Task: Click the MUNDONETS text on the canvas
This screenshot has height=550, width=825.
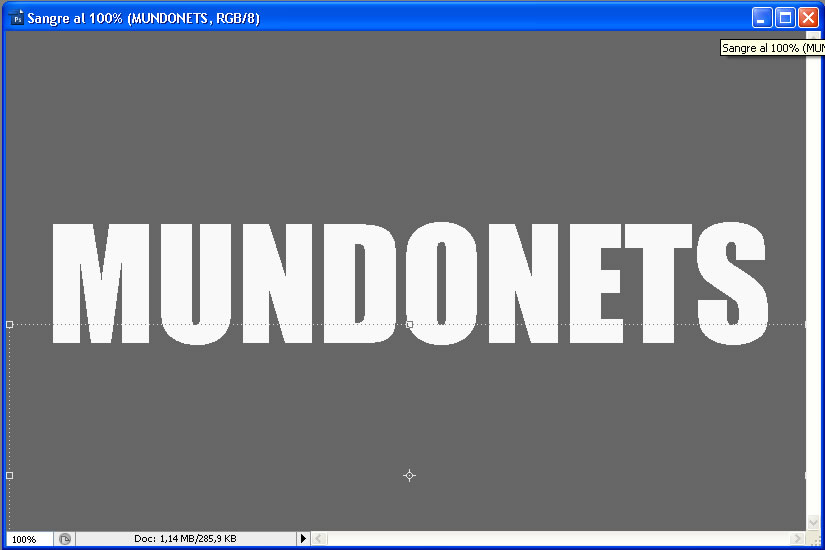Action: click(x=410, y=283)
